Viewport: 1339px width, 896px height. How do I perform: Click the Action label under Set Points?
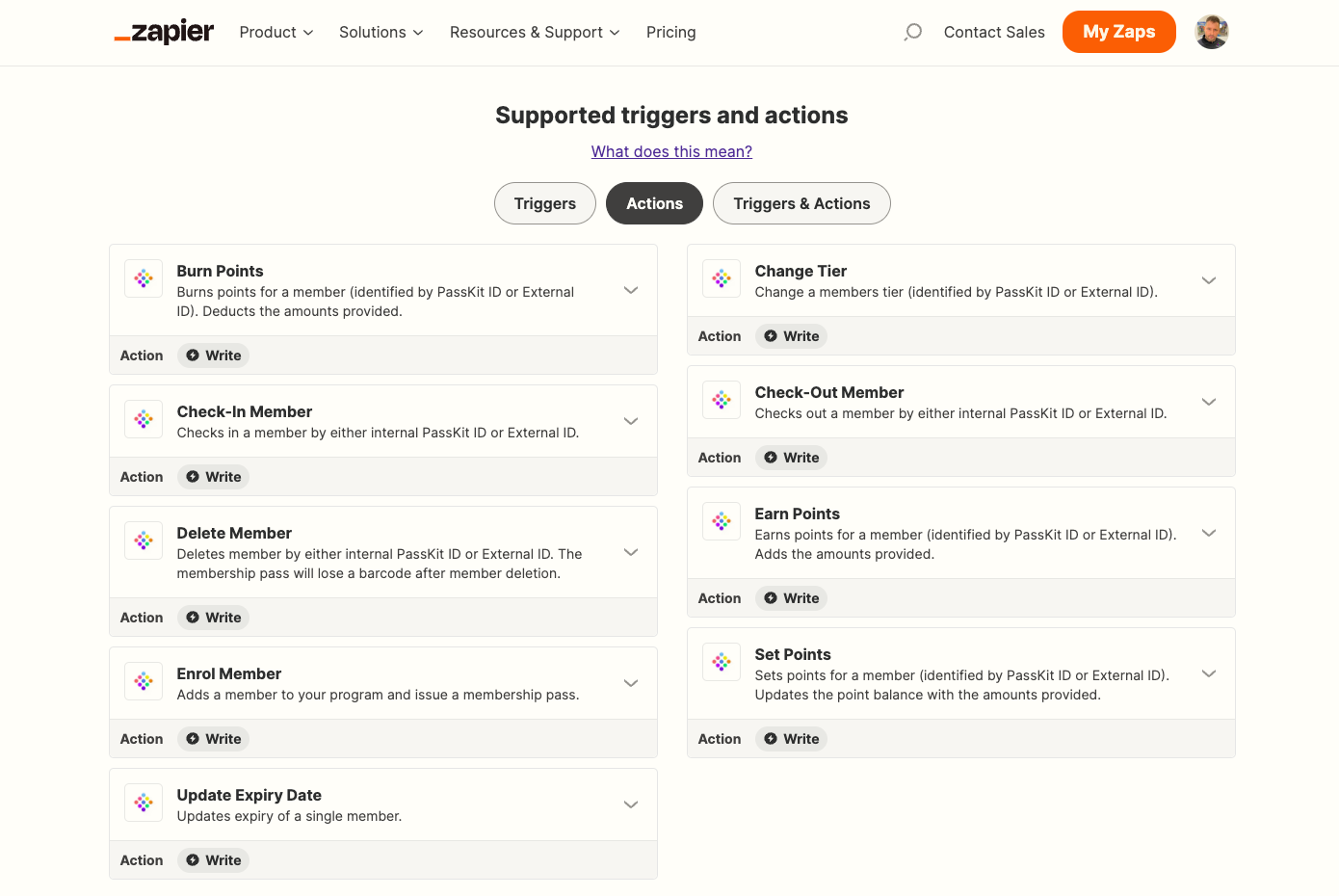tap(720, 739)
